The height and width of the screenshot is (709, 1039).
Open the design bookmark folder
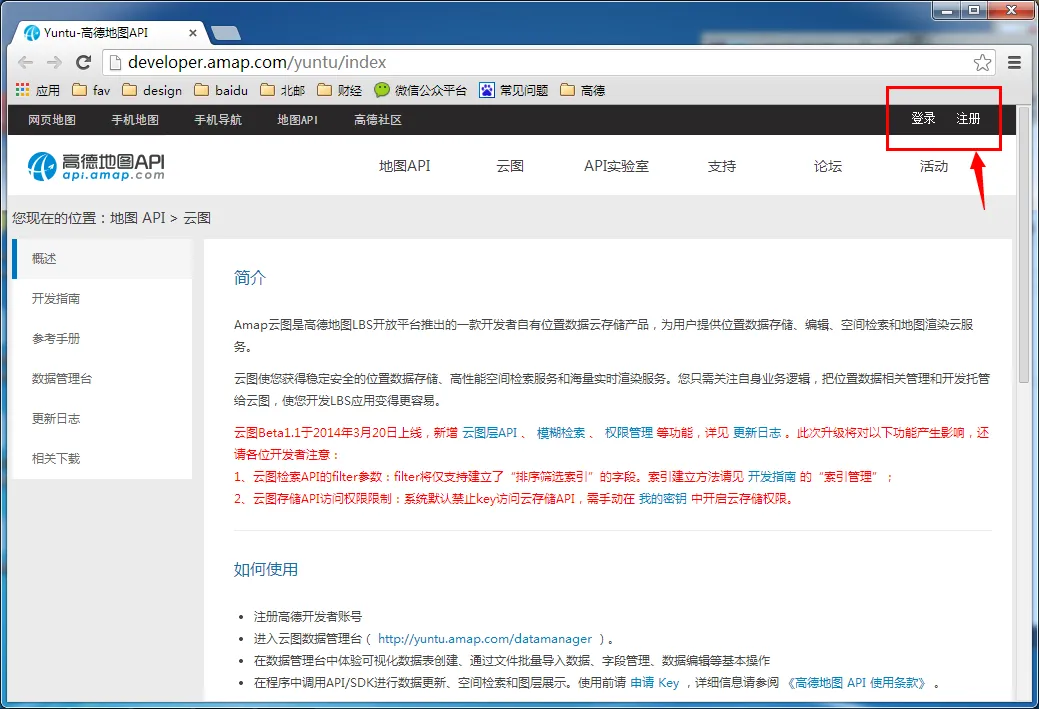(152, 90)
